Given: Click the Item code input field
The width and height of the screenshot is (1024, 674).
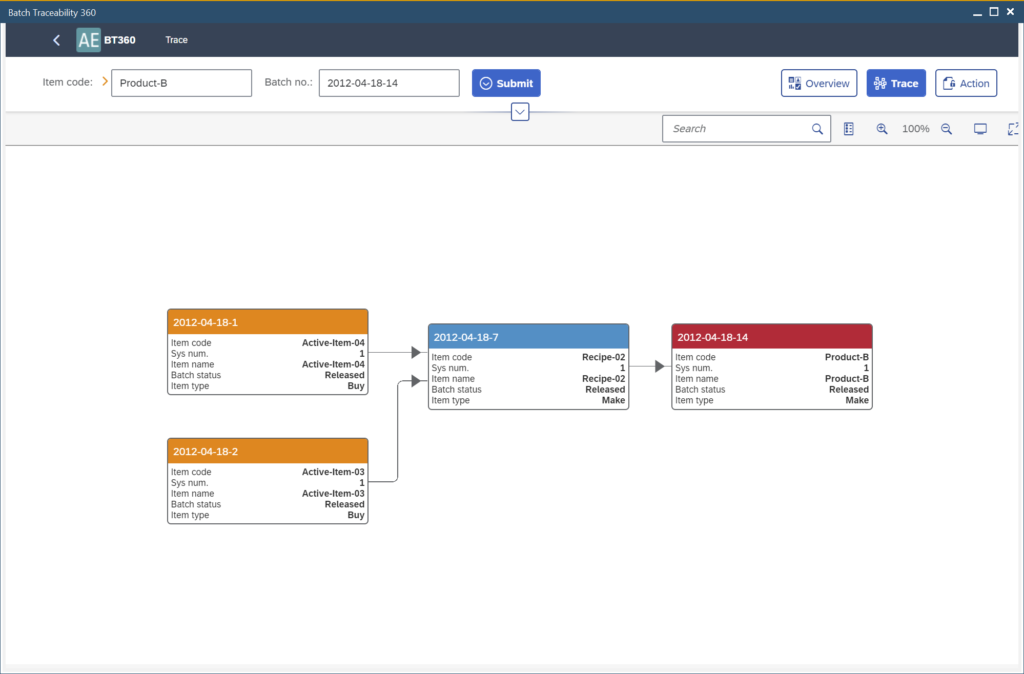Looking at the screenshot, I should [181, 83].
